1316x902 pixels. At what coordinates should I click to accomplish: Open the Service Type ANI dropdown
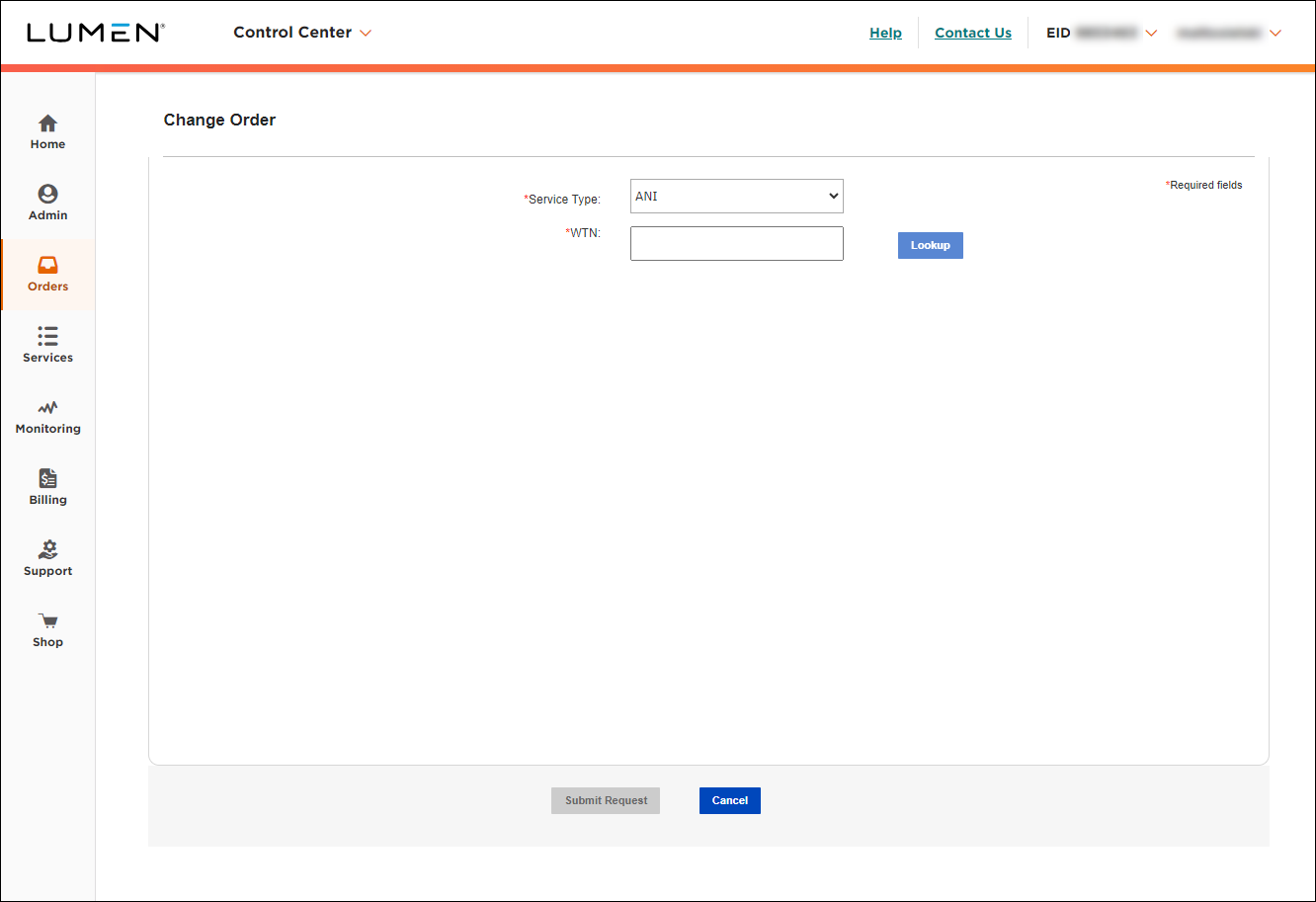(737, 196)
